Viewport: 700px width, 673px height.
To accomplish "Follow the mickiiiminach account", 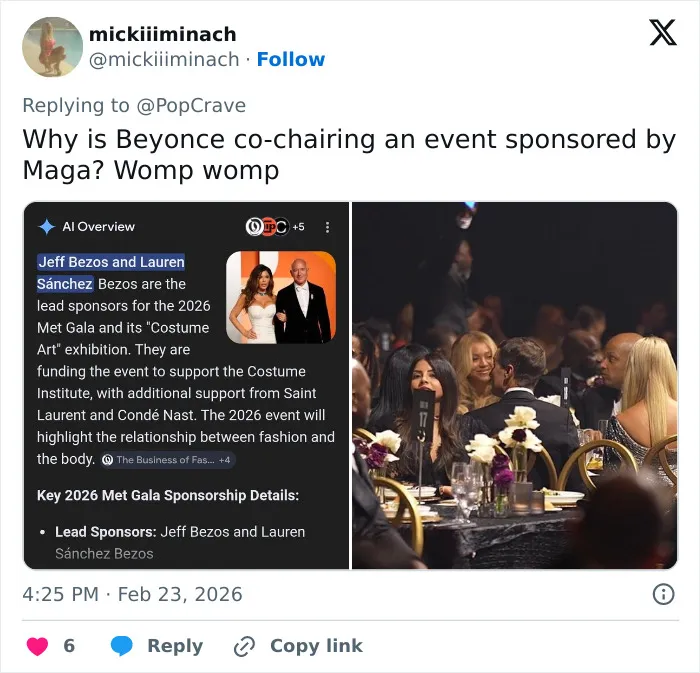I will (x=291, y=59).
